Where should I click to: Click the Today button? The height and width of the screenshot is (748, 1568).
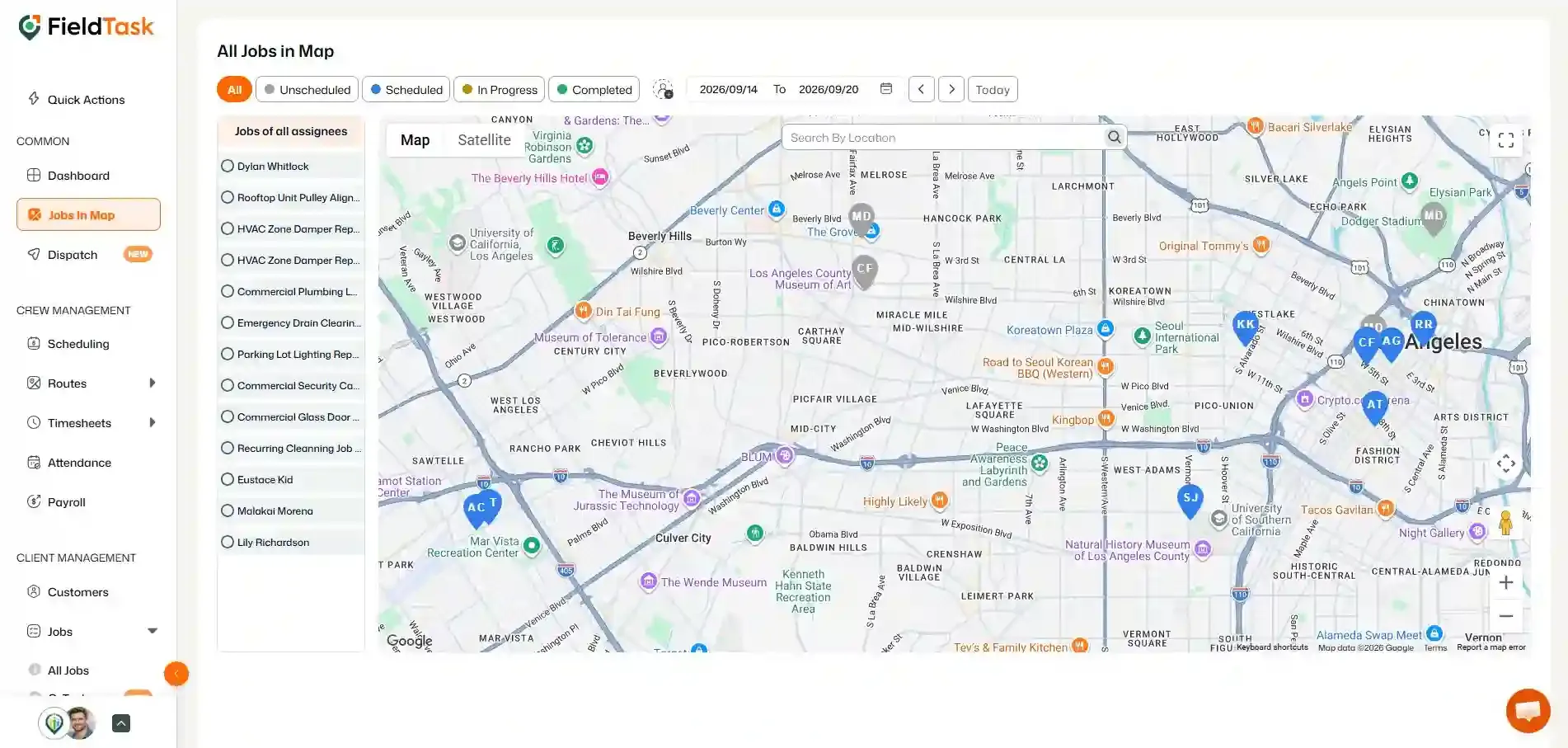993,89
